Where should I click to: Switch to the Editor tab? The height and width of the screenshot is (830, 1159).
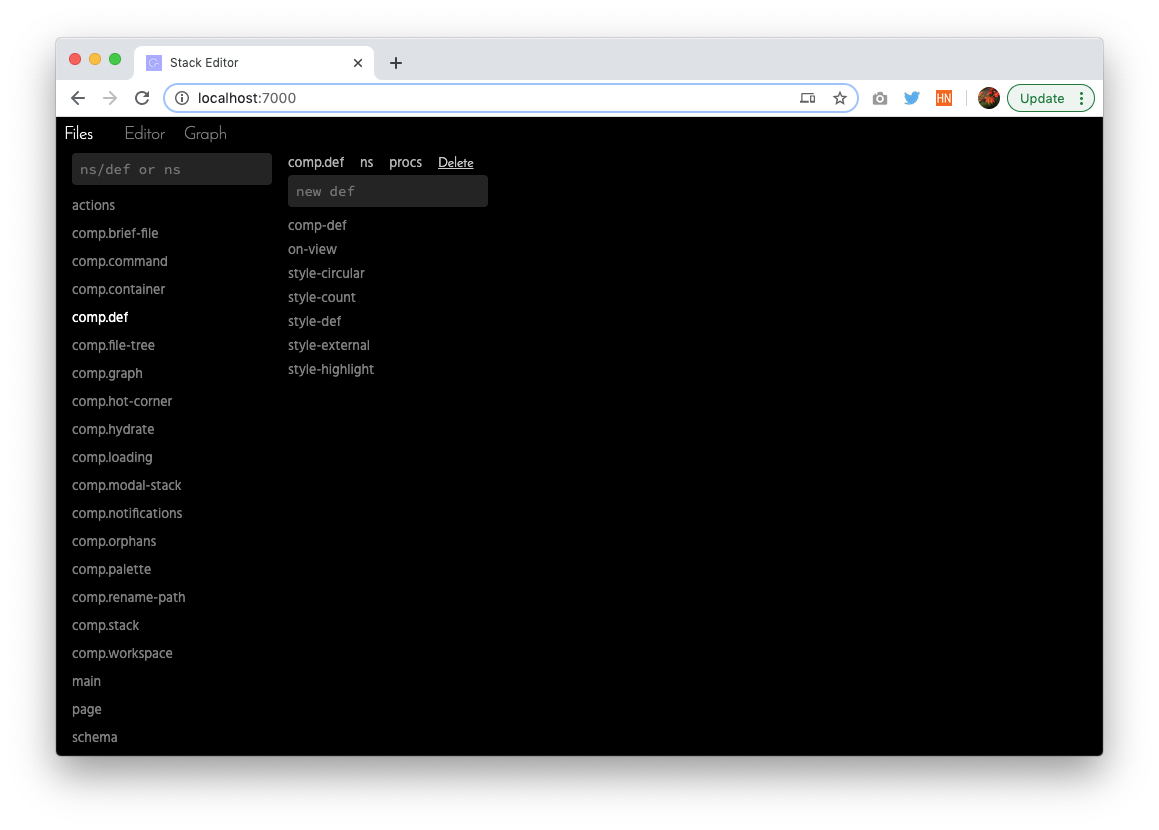point(144,134)
